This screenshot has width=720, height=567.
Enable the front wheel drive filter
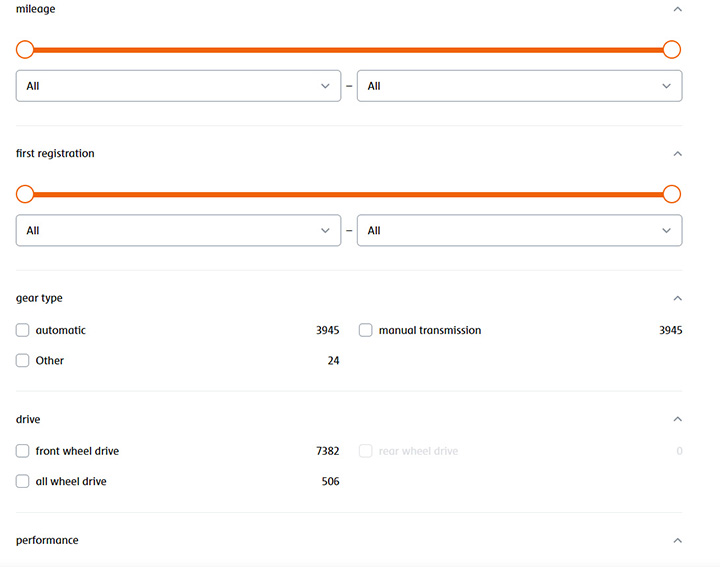pos(22,451)
